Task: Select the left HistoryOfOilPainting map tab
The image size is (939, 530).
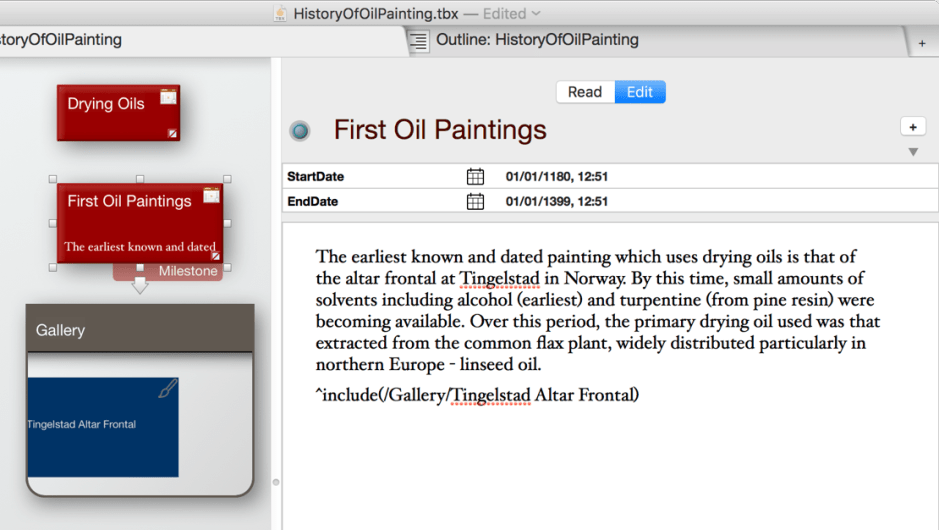Action: pyautogui.click(x=60, y=41)
